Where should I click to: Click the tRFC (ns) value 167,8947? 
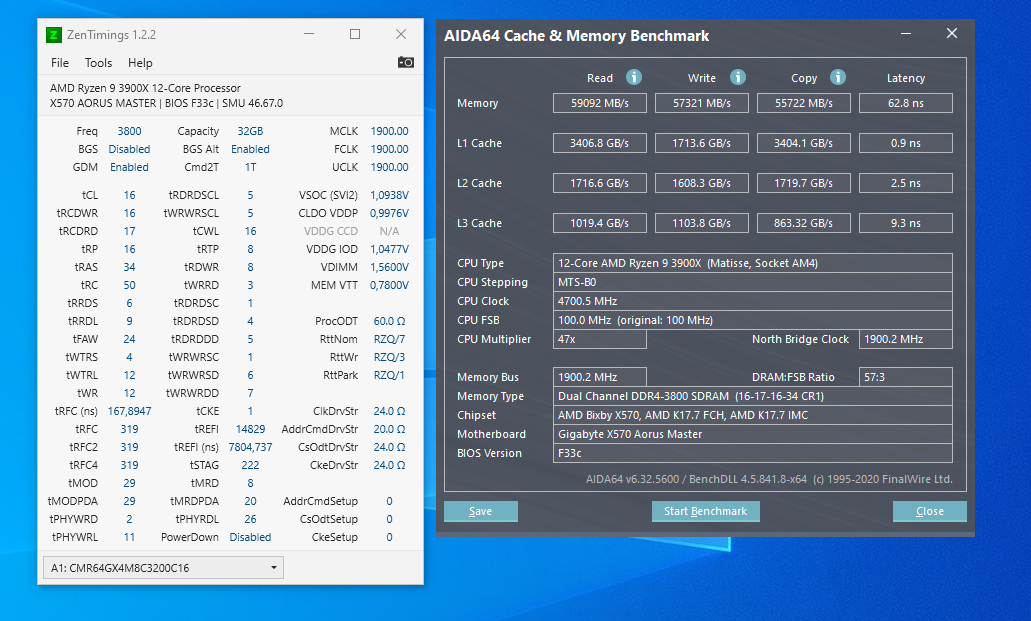click(130, 411)
